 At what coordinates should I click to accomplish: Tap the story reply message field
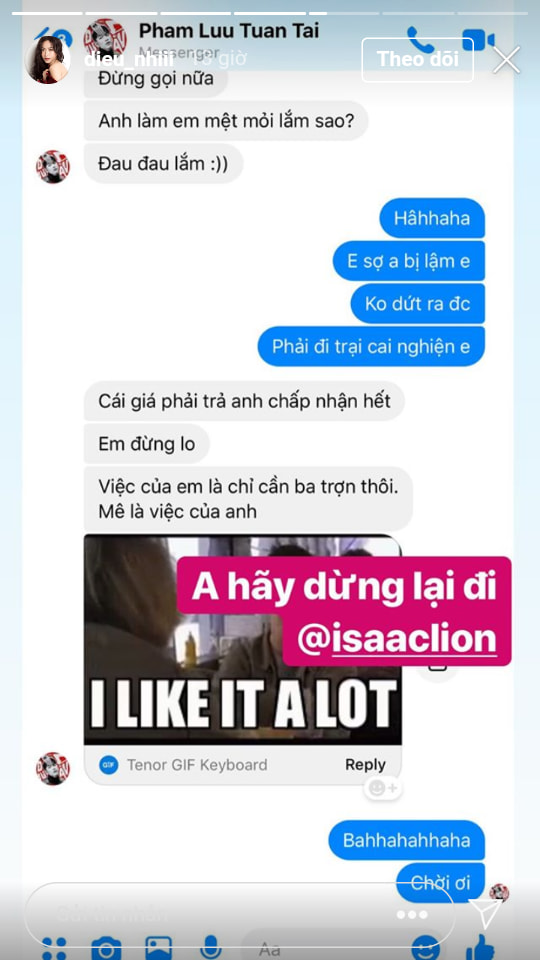[x=239, y=915]
